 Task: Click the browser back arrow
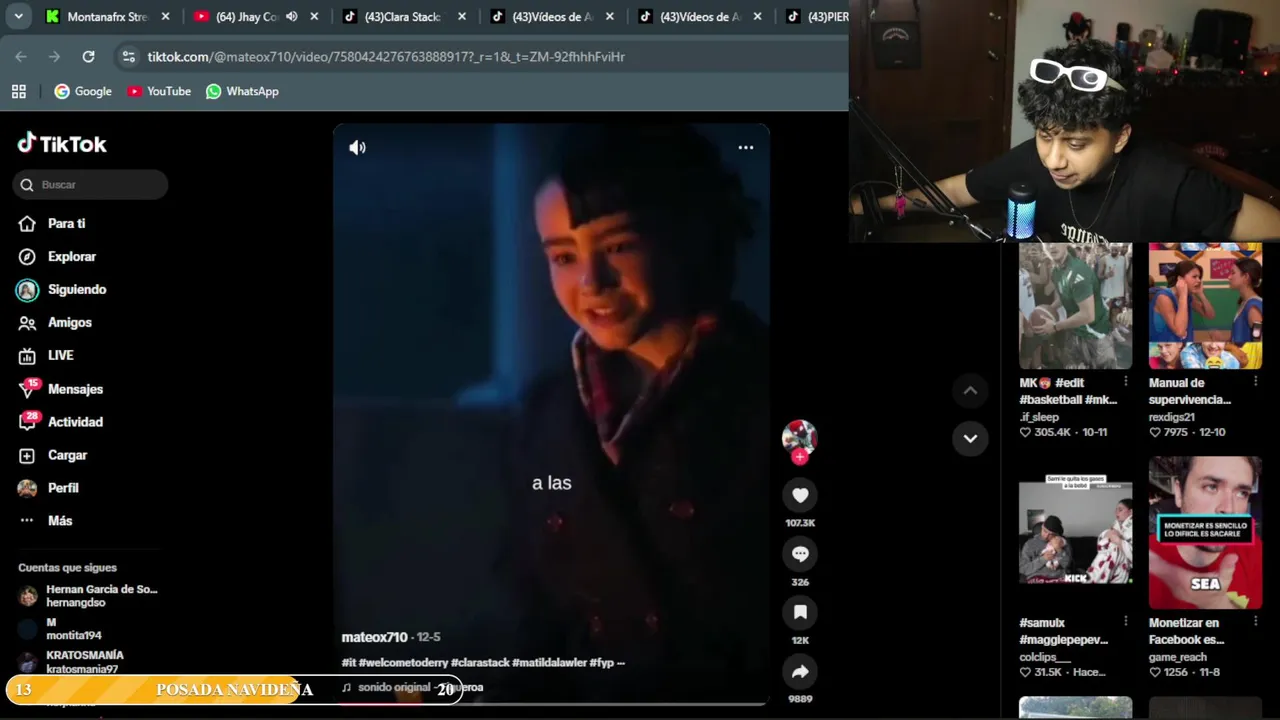21,57
